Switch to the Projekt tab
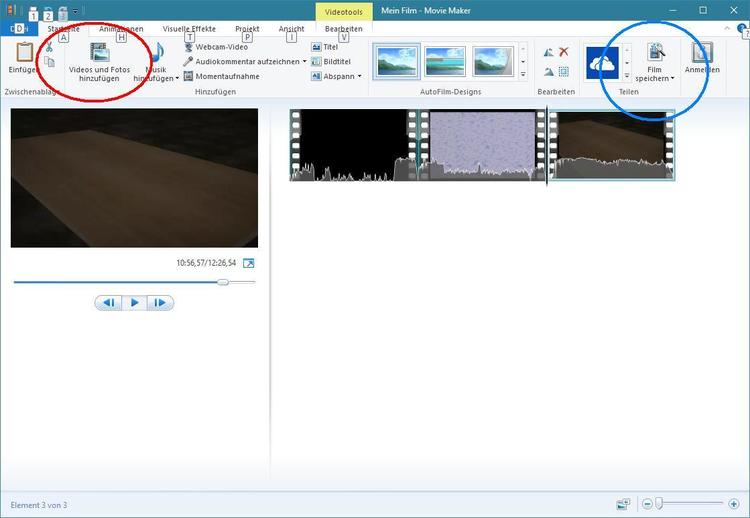Screen dimensions: 750x518 pyautogui.click(x=247, y=29)
